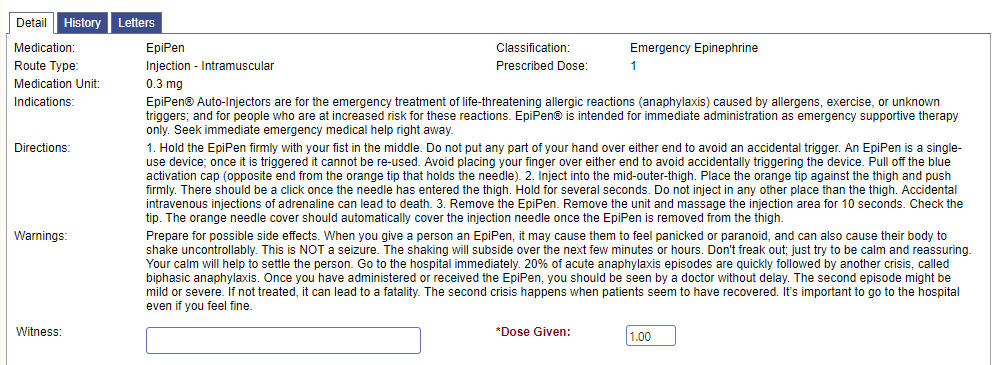Click the Classification label
996x365 pixels.
(x=533, y=48)
